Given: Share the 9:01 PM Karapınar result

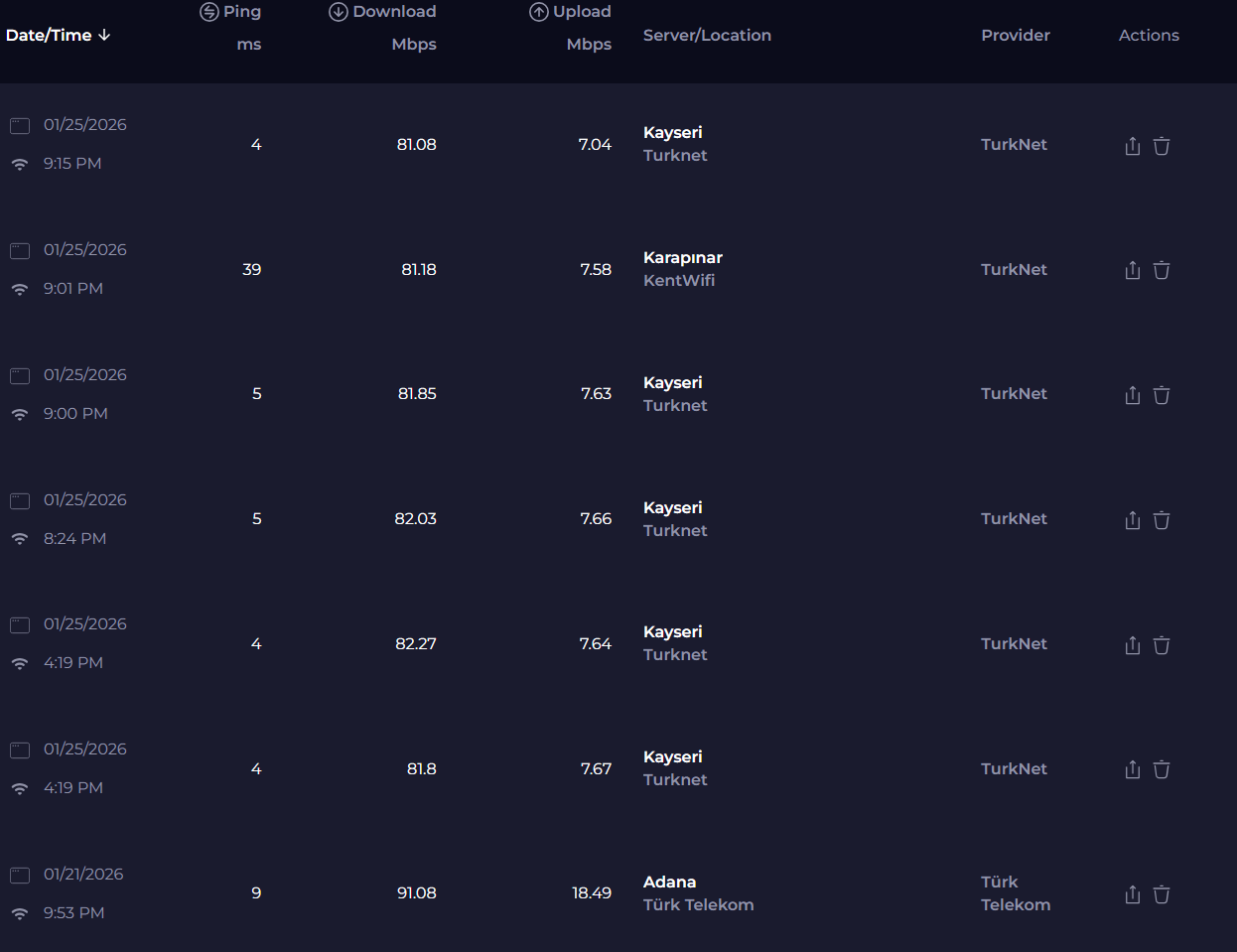Looking at the screenshot, I should coord(1133,270).
